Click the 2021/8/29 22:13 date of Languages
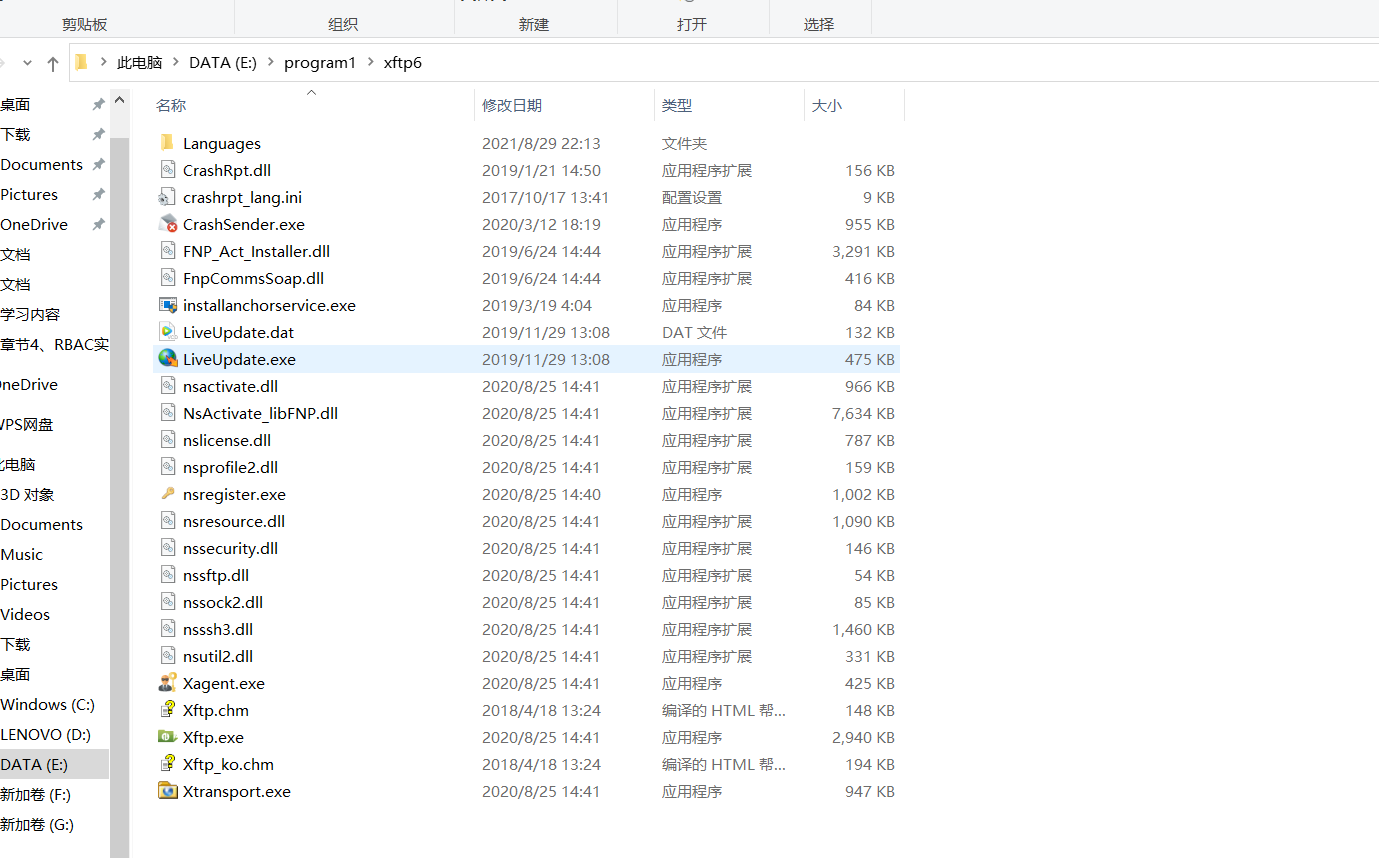1379x858 pixels. [x=541, y=143]
